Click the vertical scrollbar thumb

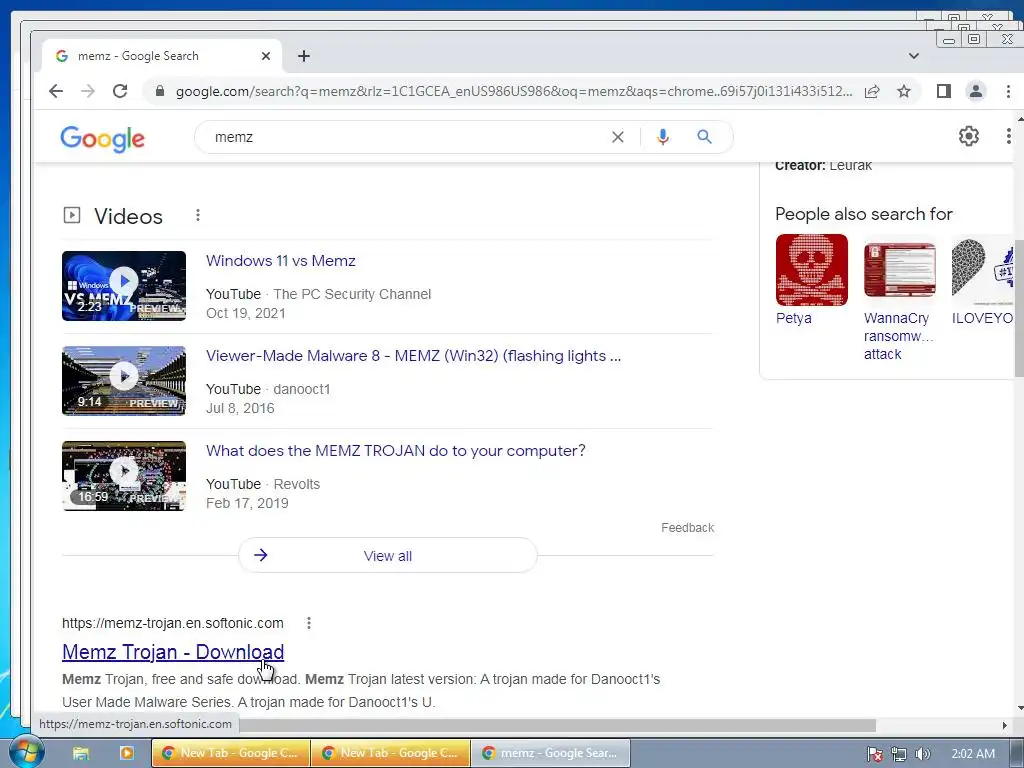coord(1019,308)
